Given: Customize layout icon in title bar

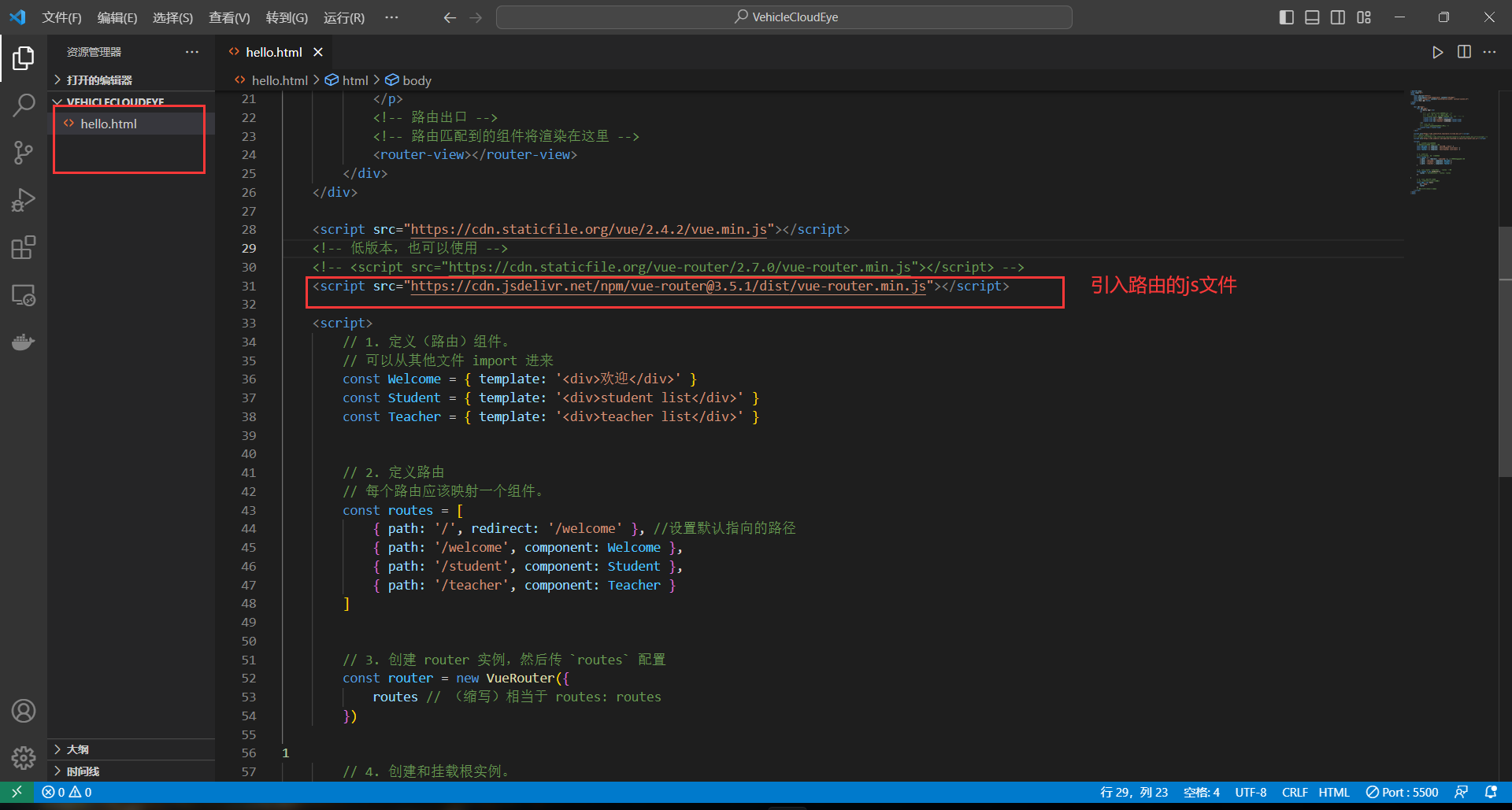Looking at the screenshot, I should tap(1364, 17).
